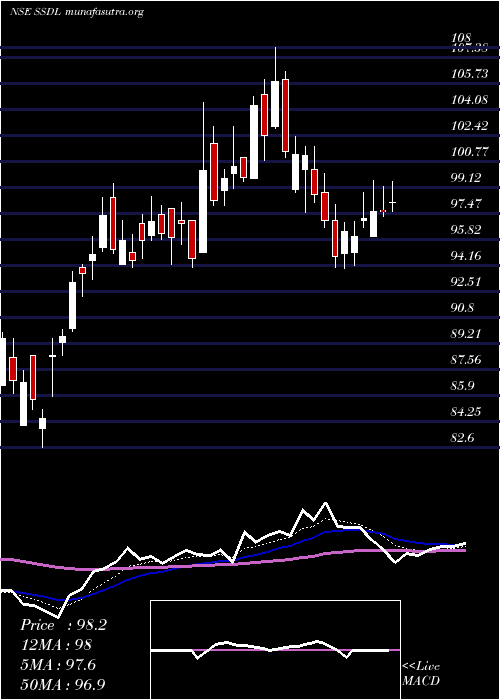Click the 102.42 price axis label

pyautogui.click(x=470, y=126)
